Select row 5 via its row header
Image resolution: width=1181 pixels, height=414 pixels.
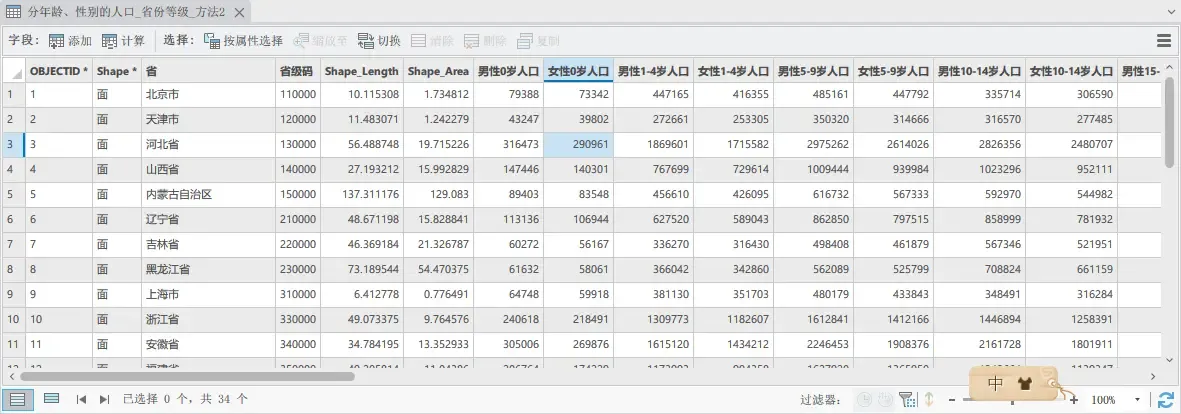coord(13,194)
